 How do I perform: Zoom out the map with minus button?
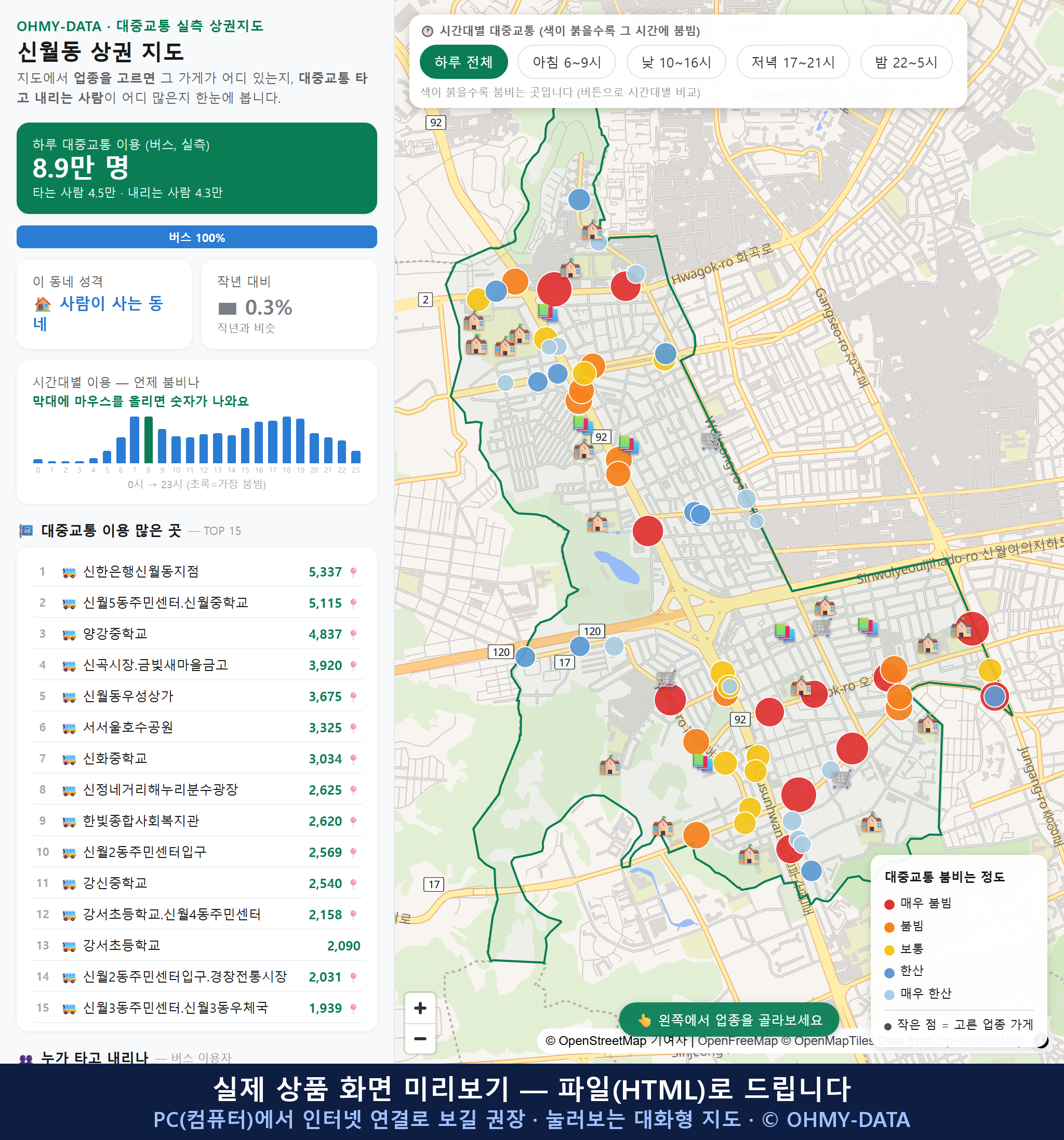click(x=420, y=1039)
